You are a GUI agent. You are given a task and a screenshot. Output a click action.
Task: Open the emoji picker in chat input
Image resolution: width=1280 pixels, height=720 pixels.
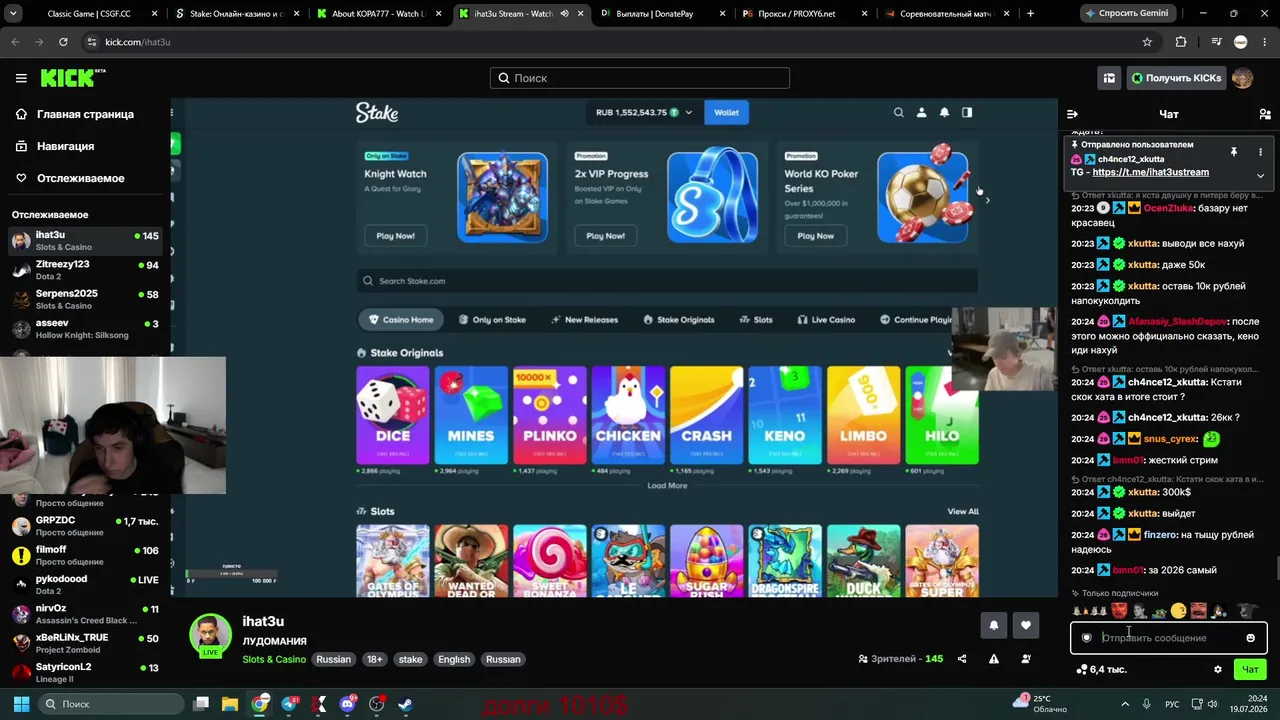click(1250, 638)
